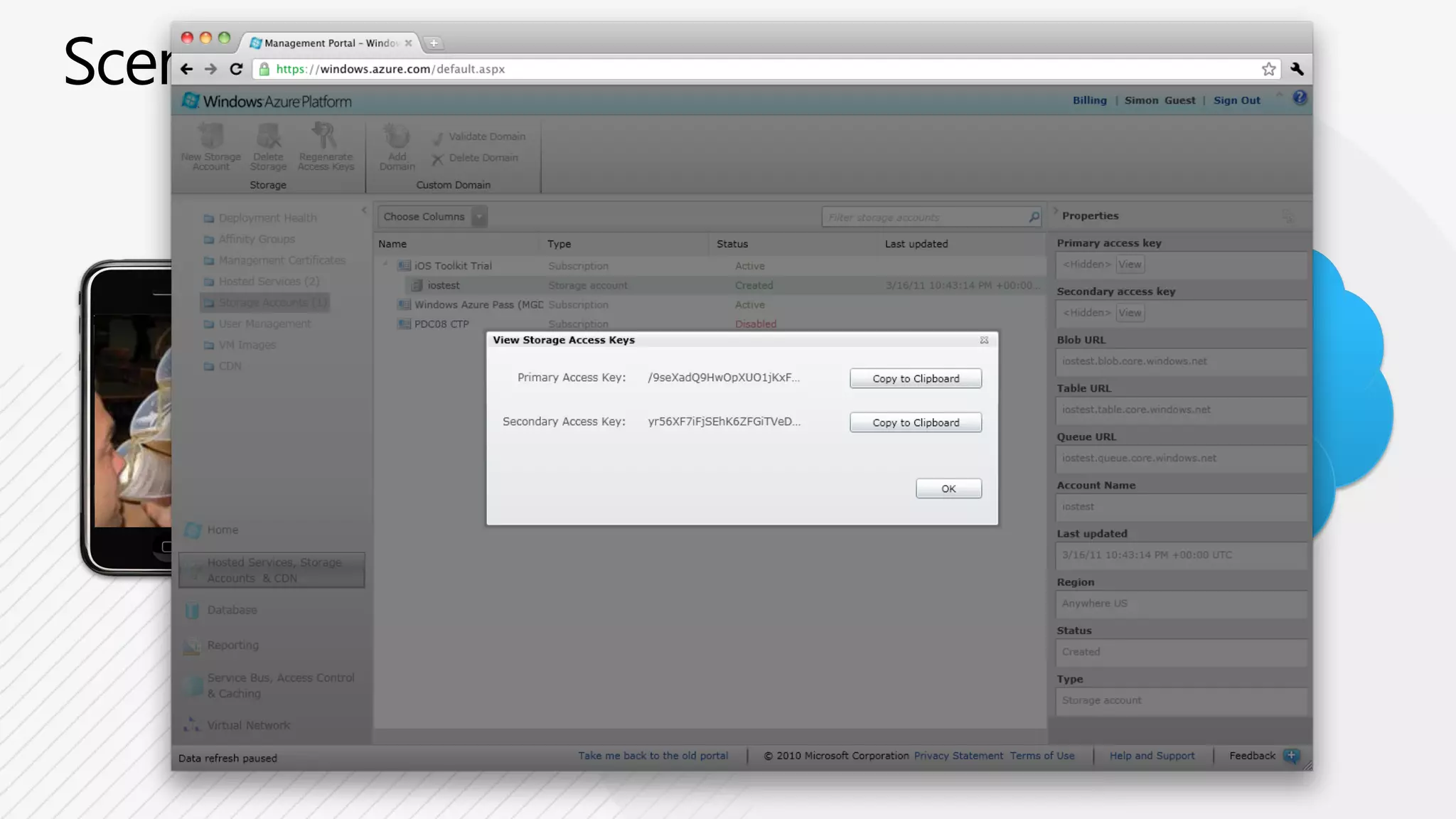
Task: Click the Blob URL value field
Action: click(x=1181, y=361)
